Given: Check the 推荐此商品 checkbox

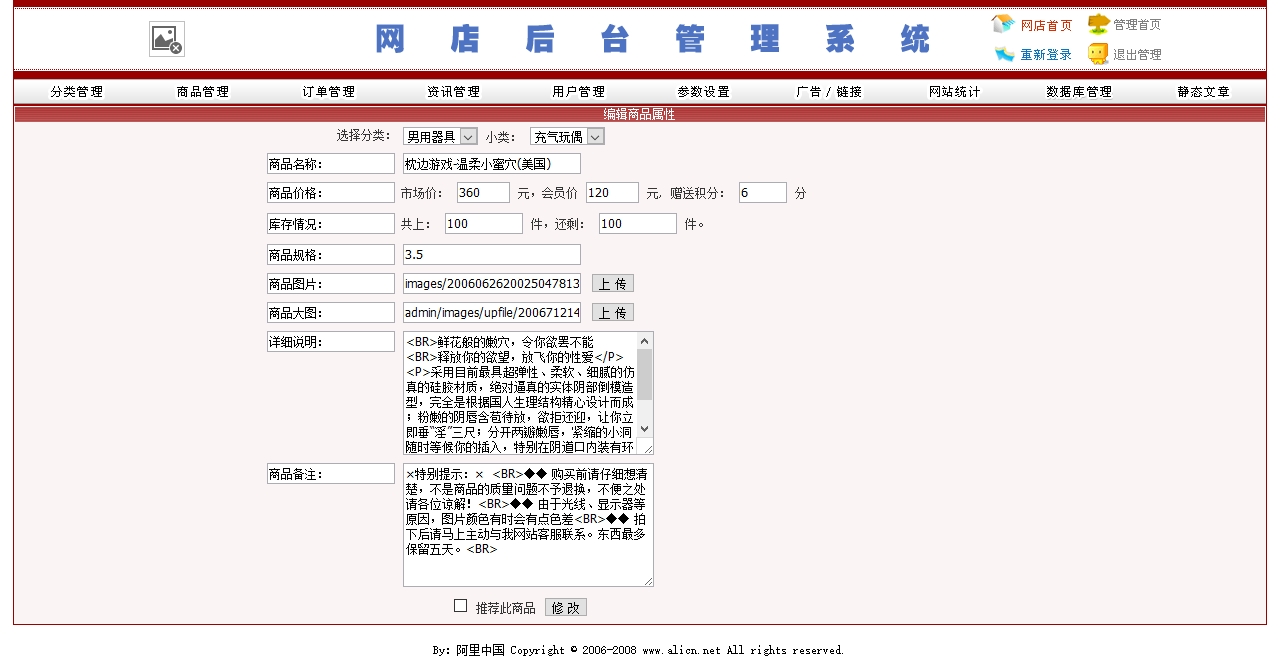Looking at the screenshot, I should click(x=461, y=606).
